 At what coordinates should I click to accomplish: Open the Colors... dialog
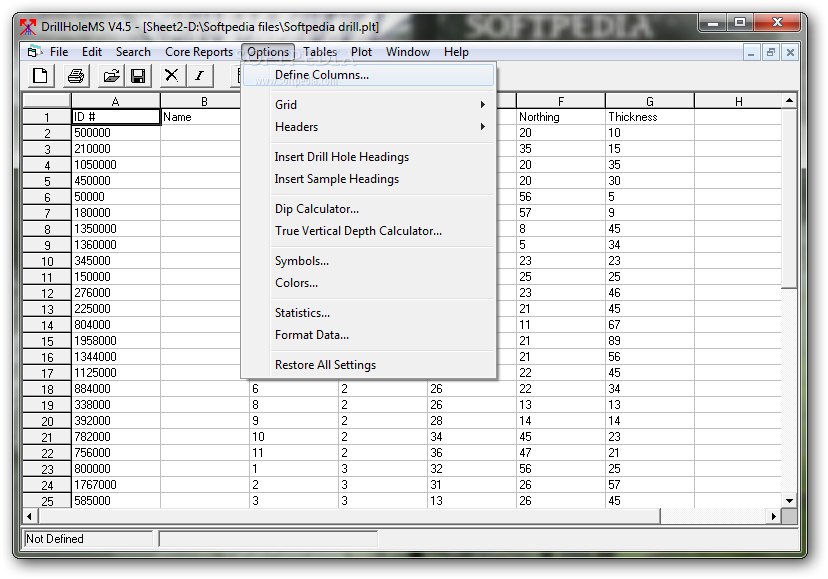pos(369,283)
